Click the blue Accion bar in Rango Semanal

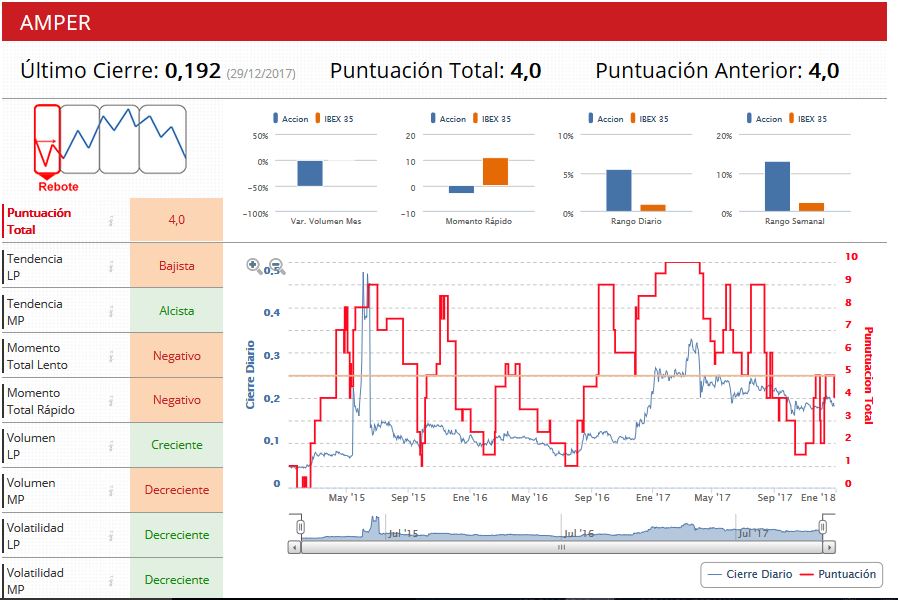pyautogui.click(x=777, y=187)
